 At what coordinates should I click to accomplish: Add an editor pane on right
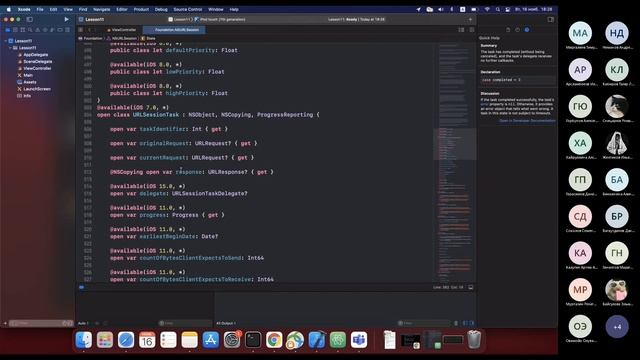[472, 30]
